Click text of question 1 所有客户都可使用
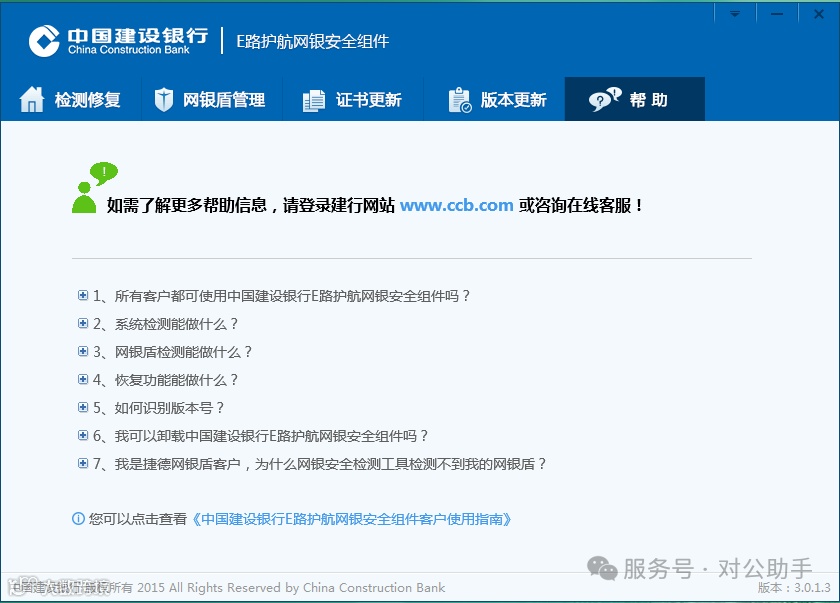This screenshot has width=840, height=603. tap(282, 296)
